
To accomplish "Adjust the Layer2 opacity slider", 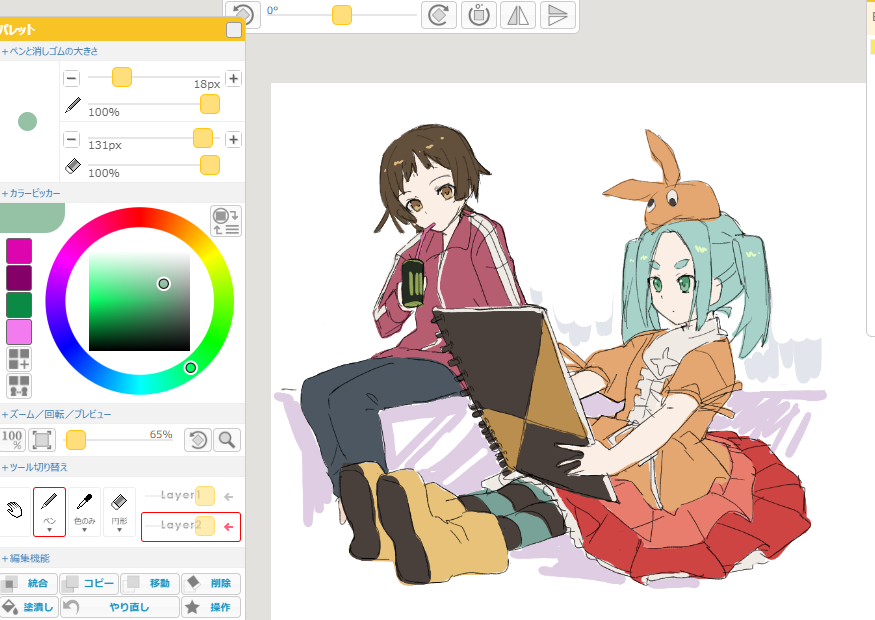I will click(x=205, y=526).
